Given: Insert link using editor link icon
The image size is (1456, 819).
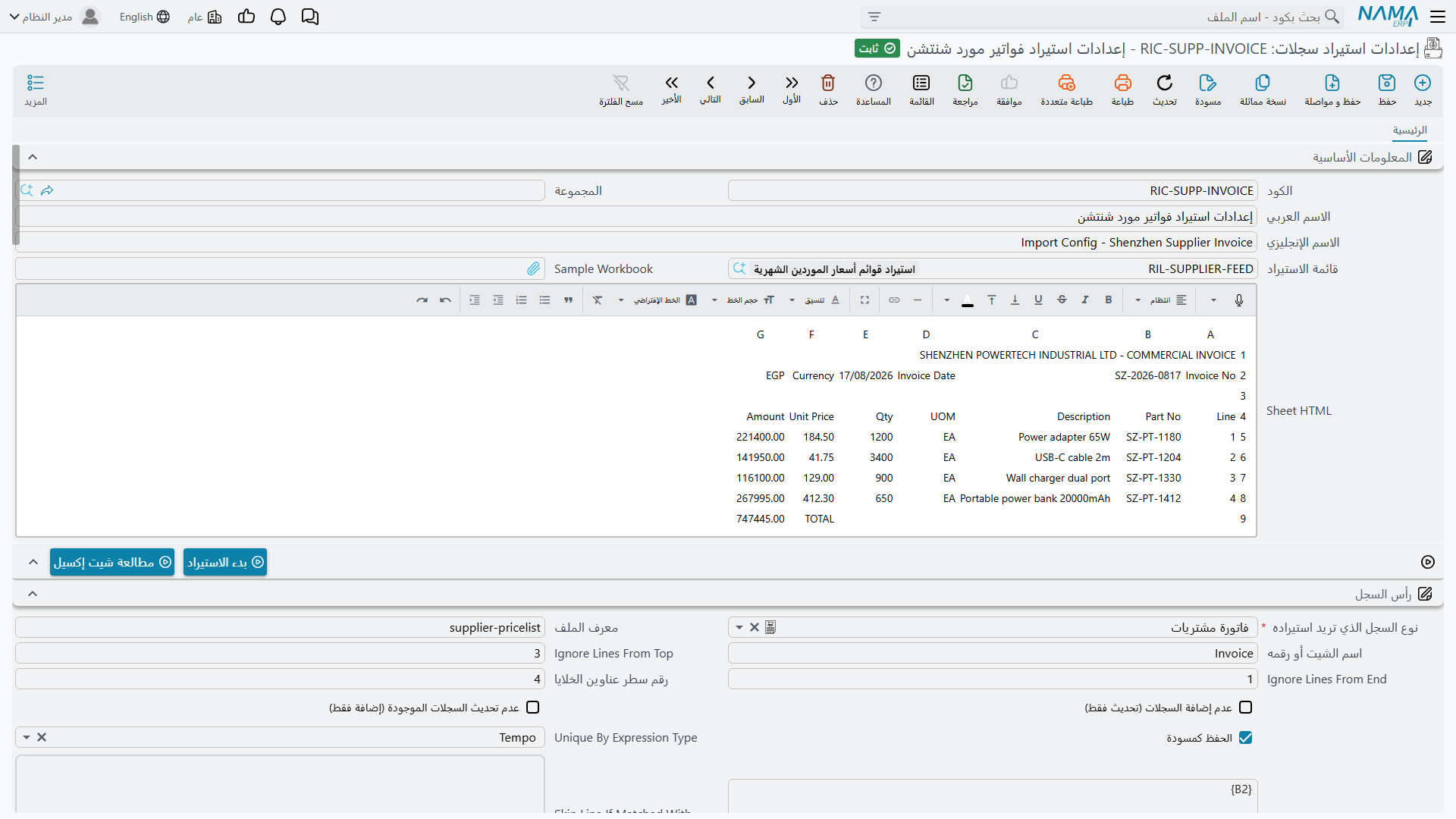Looking at the screenshot, I should [x=895, y=300].
